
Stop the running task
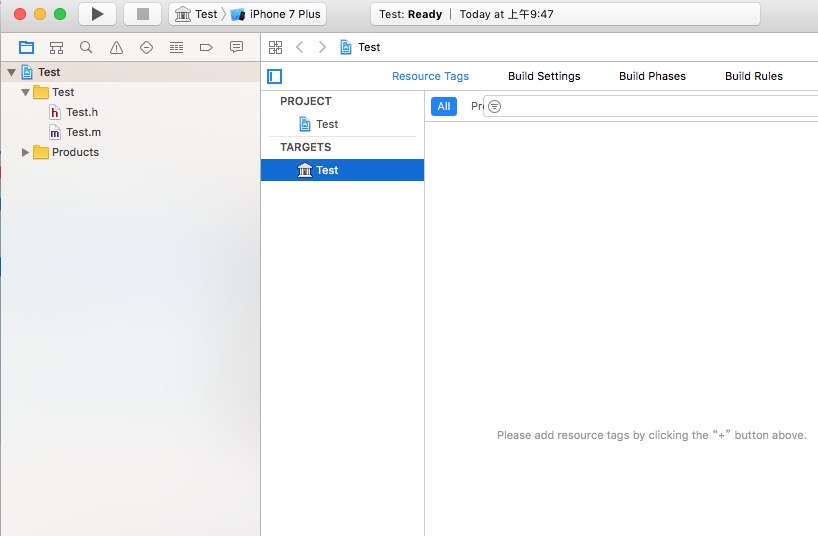click(x=142, y=14)
